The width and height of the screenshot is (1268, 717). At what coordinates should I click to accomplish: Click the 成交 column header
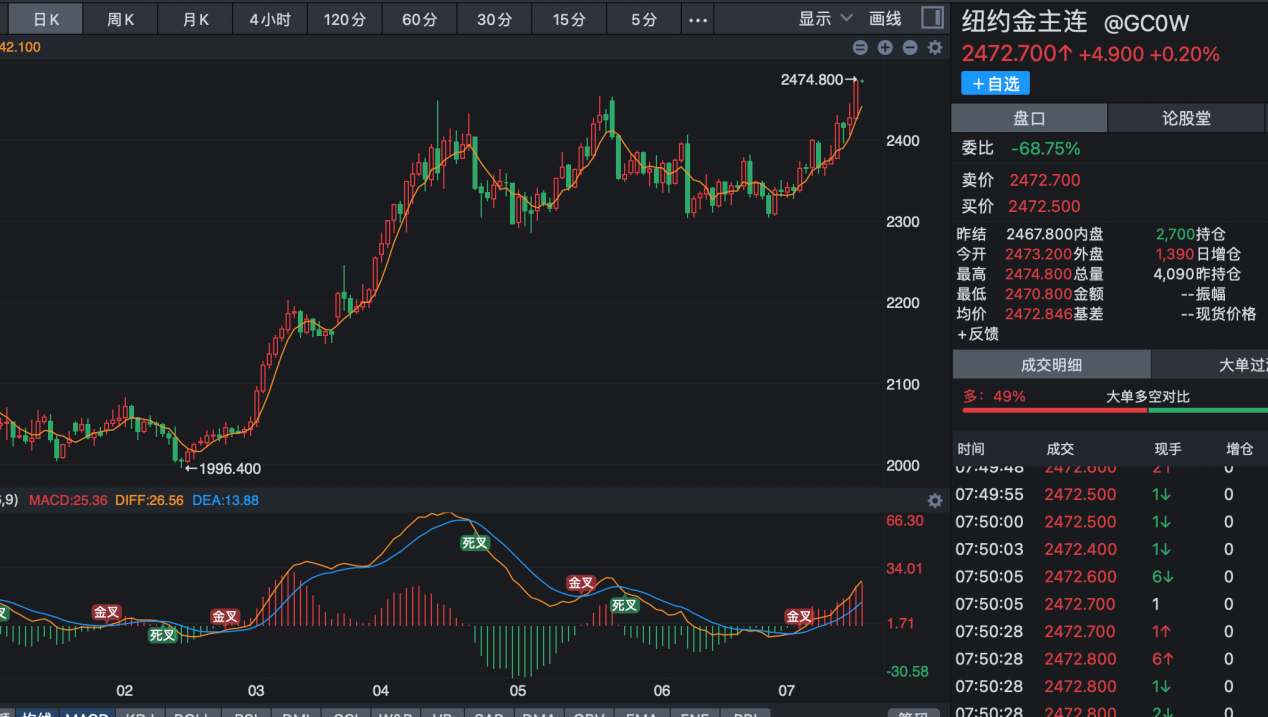1060,449
